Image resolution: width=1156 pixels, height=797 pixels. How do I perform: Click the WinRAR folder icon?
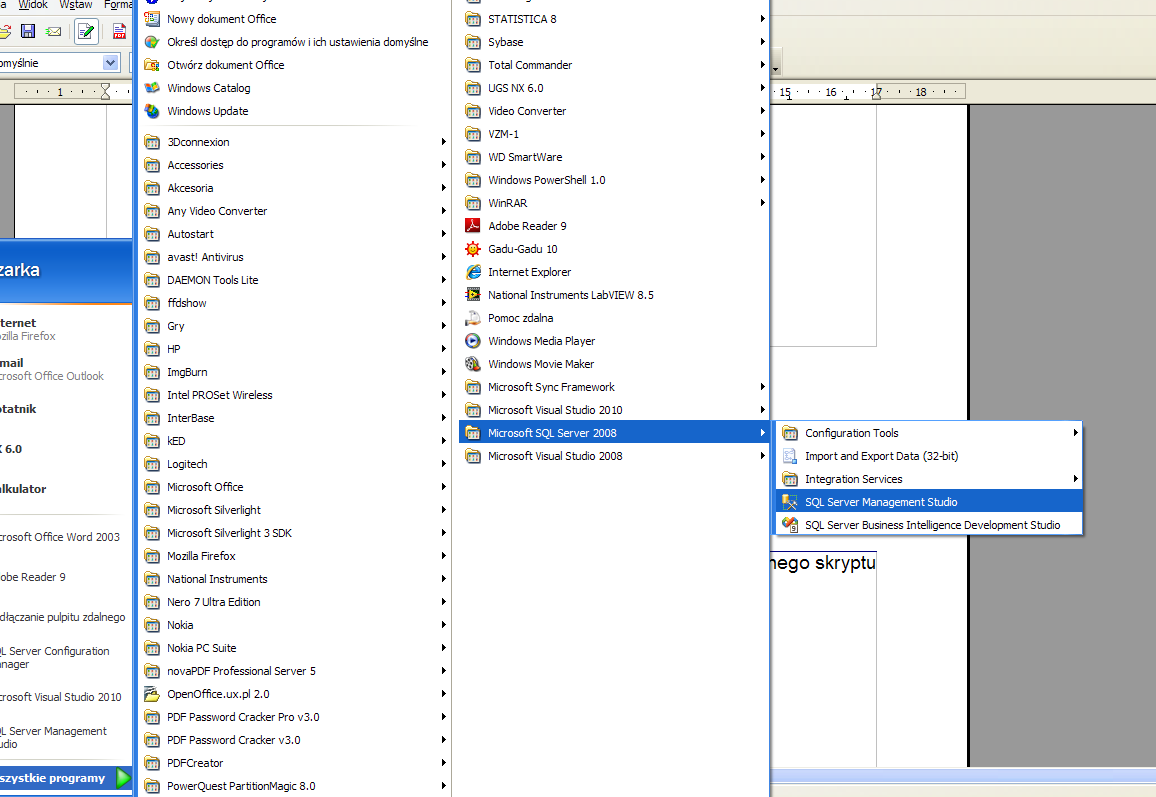click(x=473, y=203)
